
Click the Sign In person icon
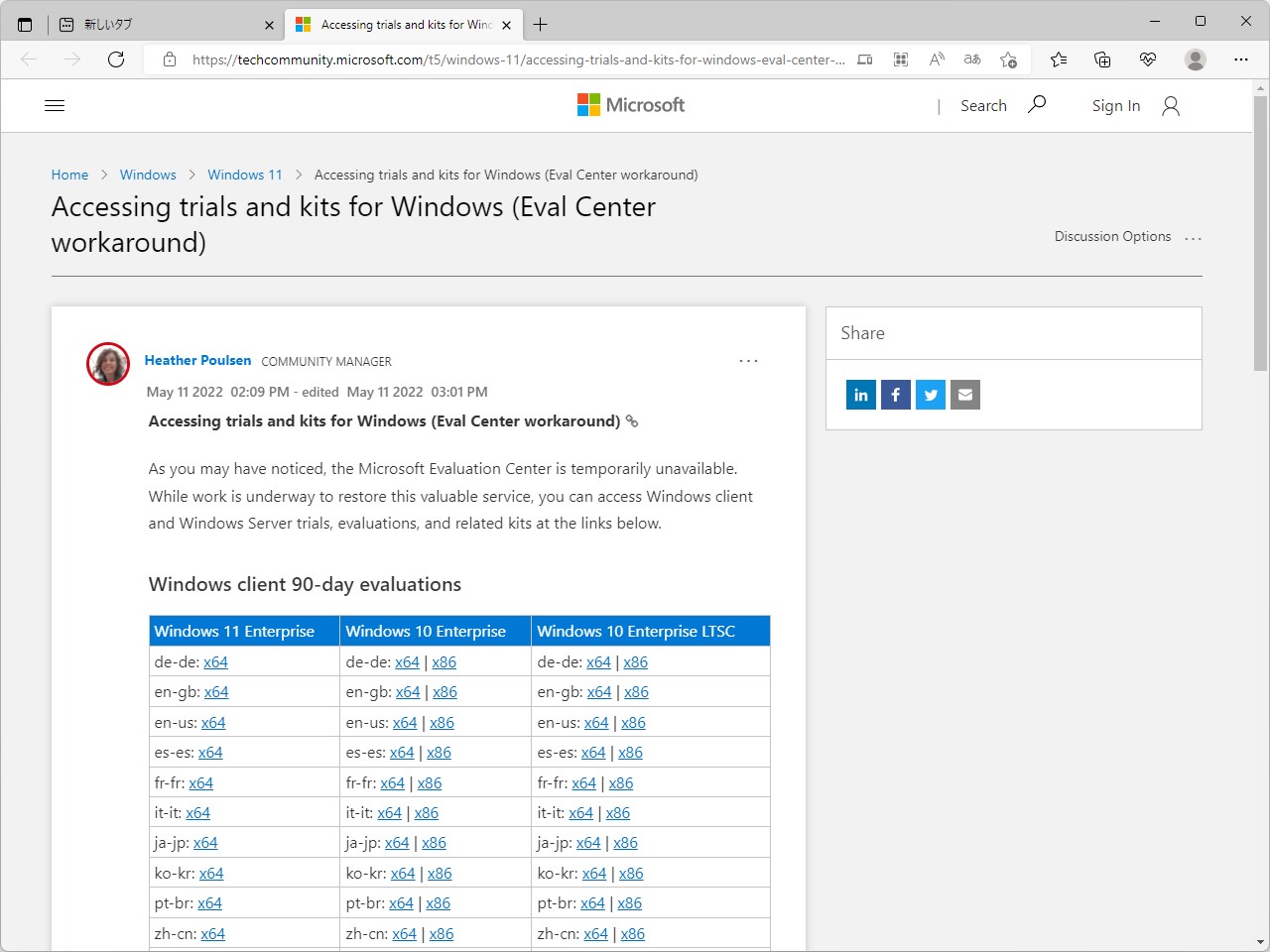[x=1171, y=106]
